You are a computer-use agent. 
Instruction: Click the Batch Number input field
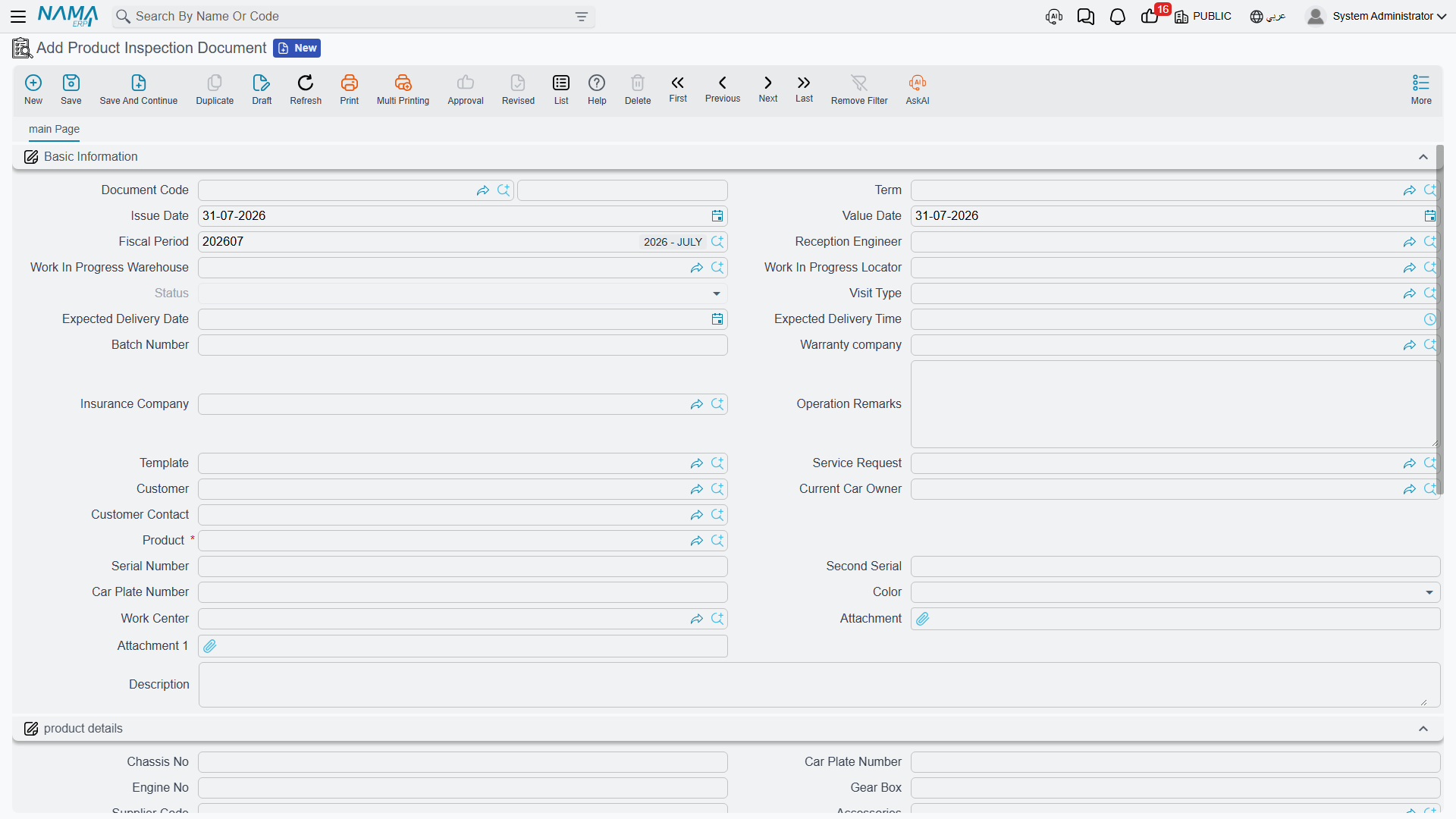click(x=463, y=345)
